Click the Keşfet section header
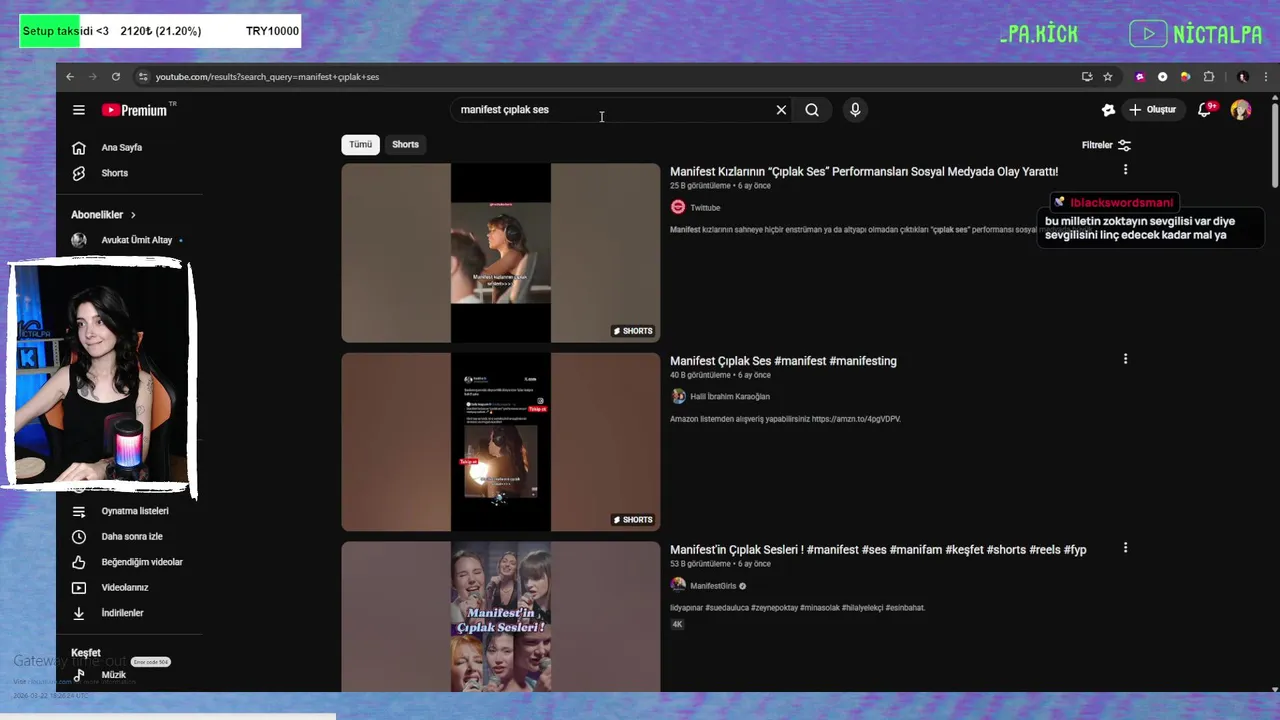The height and width of the screenshot is (720, 1280). (x=86, y=653)
